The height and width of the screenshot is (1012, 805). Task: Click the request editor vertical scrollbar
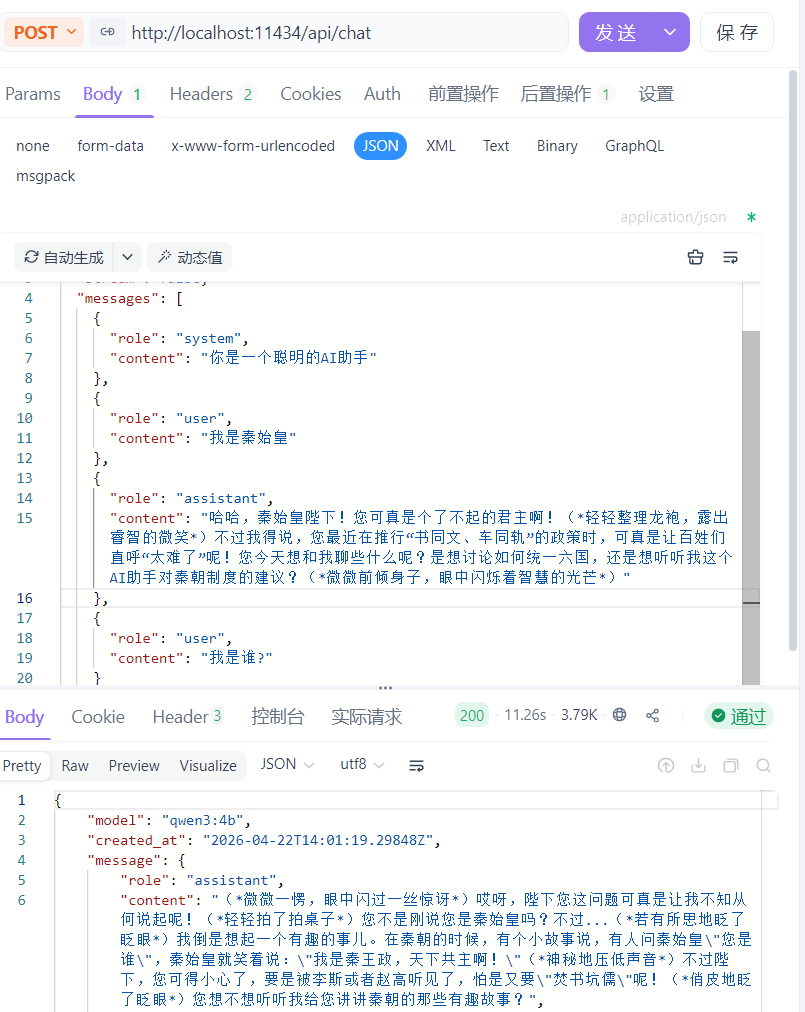coord(751,507)
